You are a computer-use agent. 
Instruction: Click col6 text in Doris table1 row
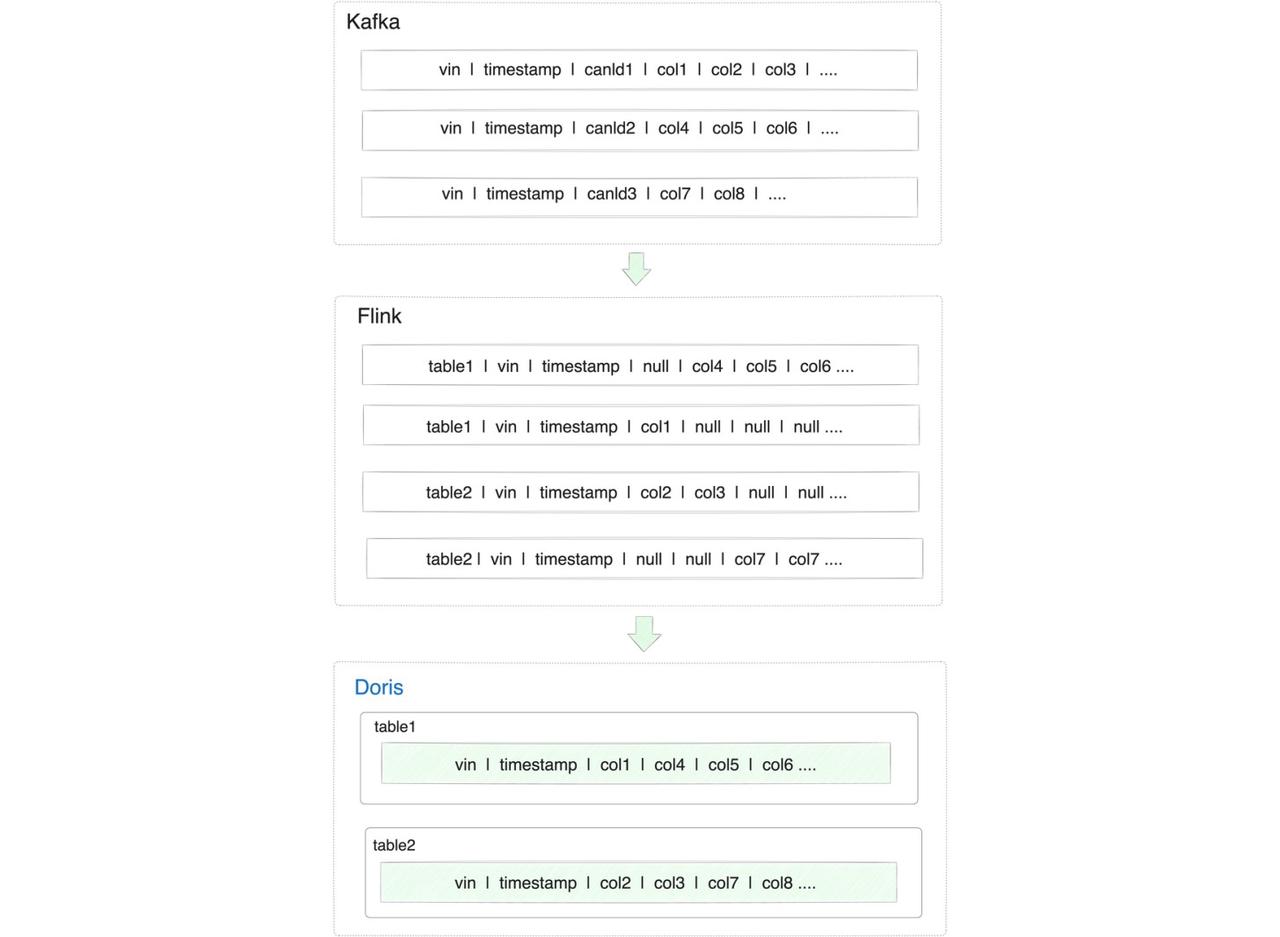point(777,765)
